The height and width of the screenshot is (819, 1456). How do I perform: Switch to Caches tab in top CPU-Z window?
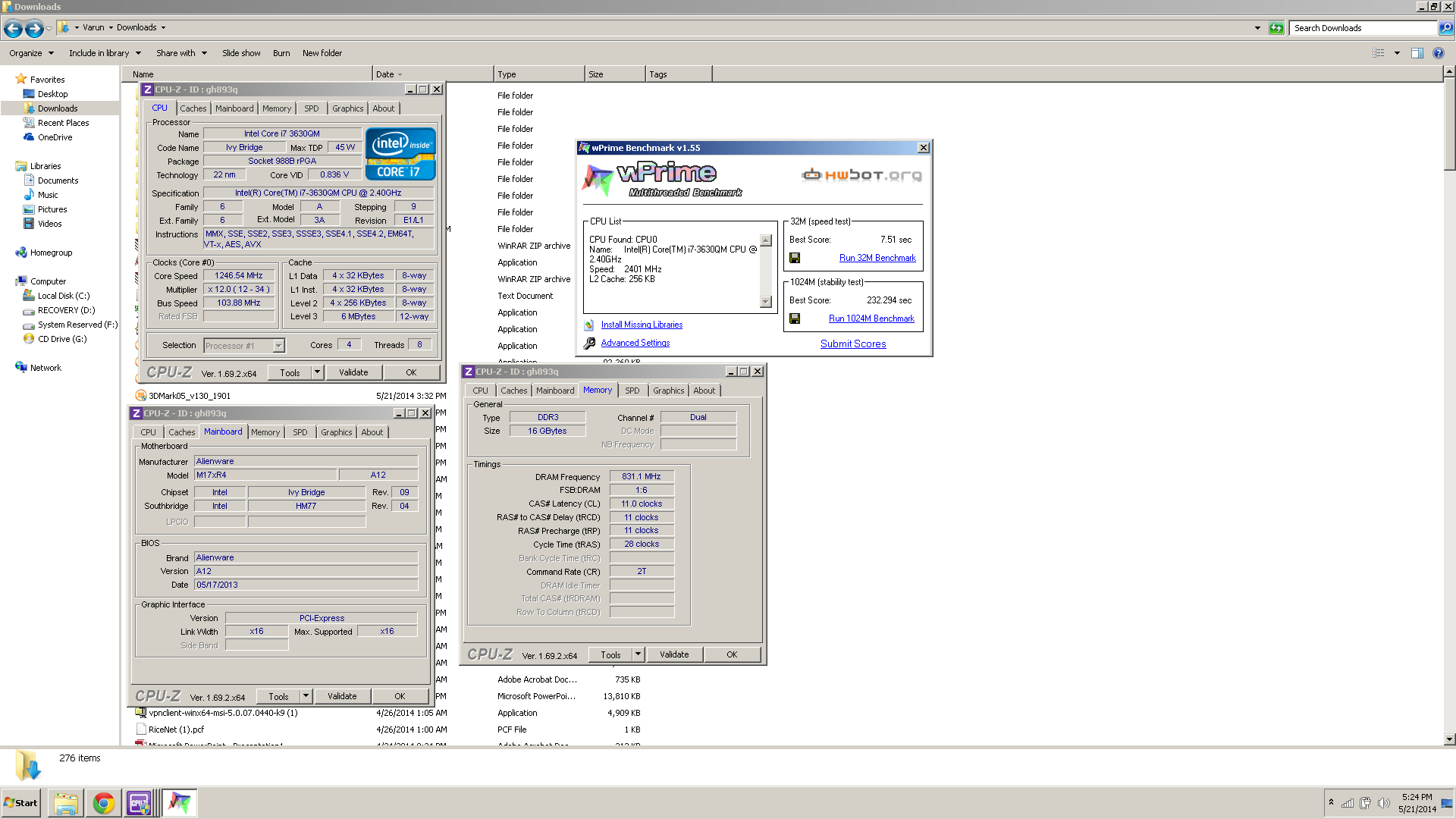point(193,108)
